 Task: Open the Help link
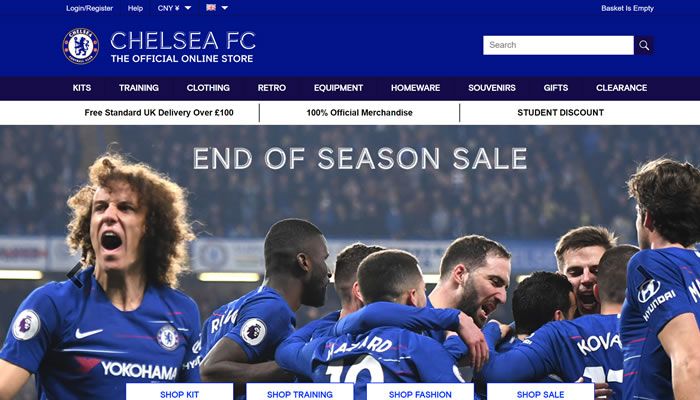click(x=135, y=8)
